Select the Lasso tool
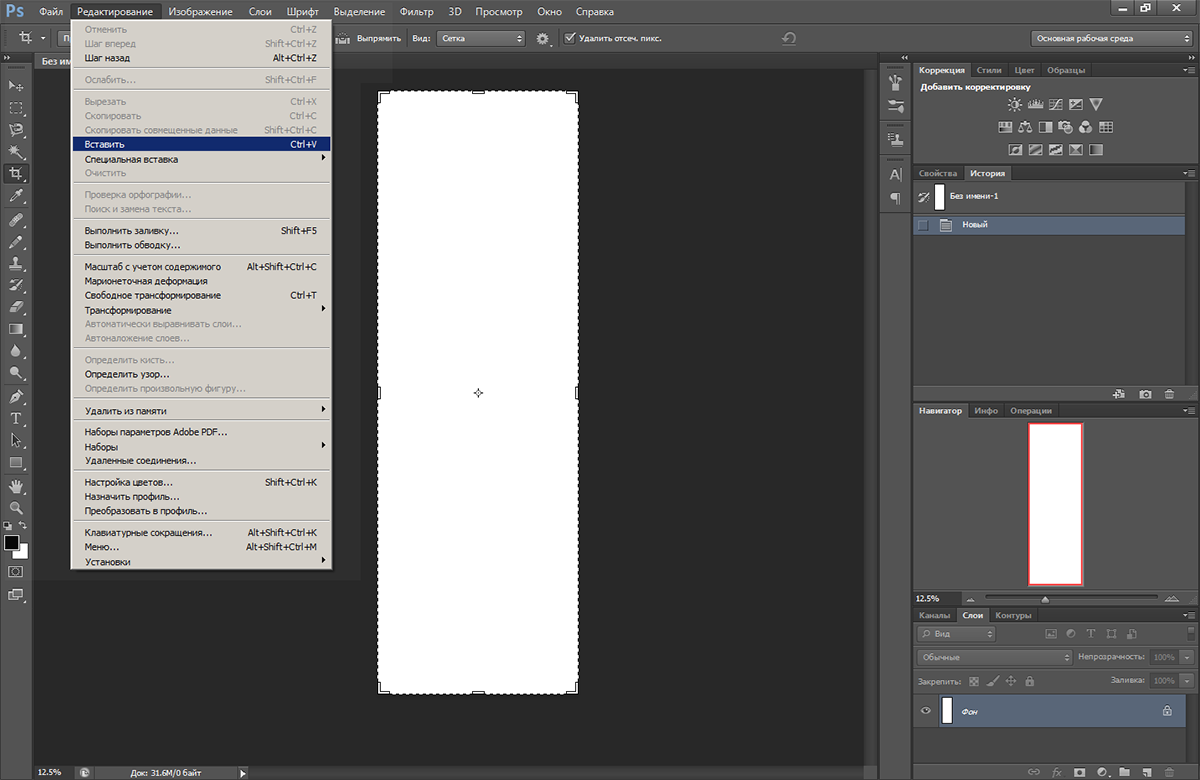The height and width of the screenshot is (780, 1200). (x=16, y=130)
